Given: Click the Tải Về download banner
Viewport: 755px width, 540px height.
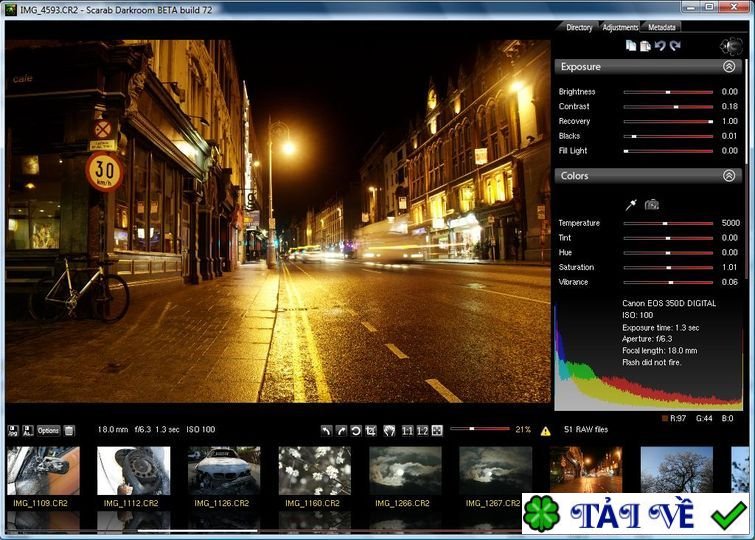Looking at the screenshot, I should pos(637,515).
